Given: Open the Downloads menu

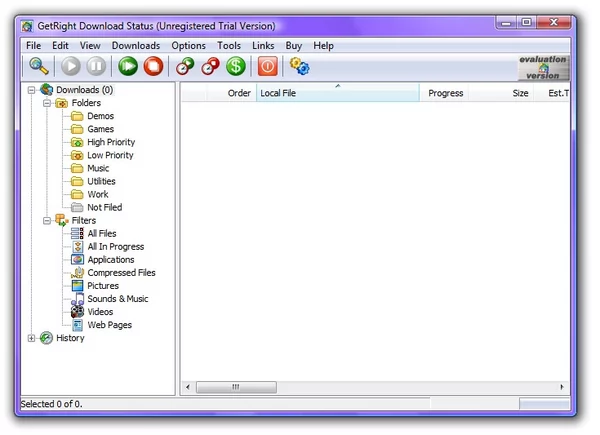Looking at the screenshot, I should (x=136, y=46).
